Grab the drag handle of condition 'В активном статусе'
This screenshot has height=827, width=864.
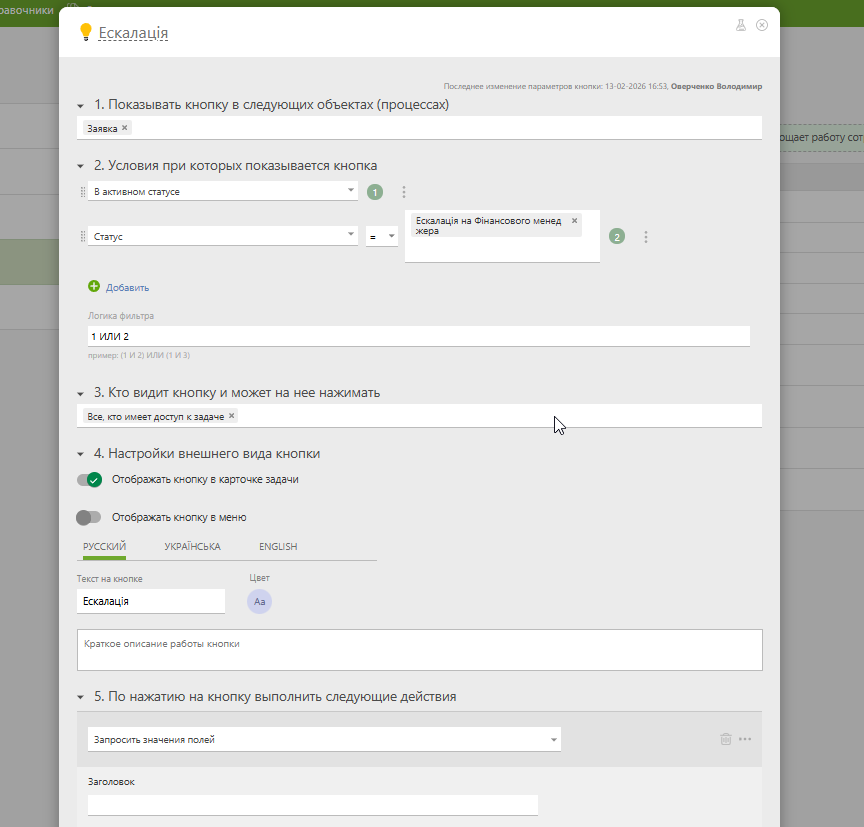coord(83,192)
